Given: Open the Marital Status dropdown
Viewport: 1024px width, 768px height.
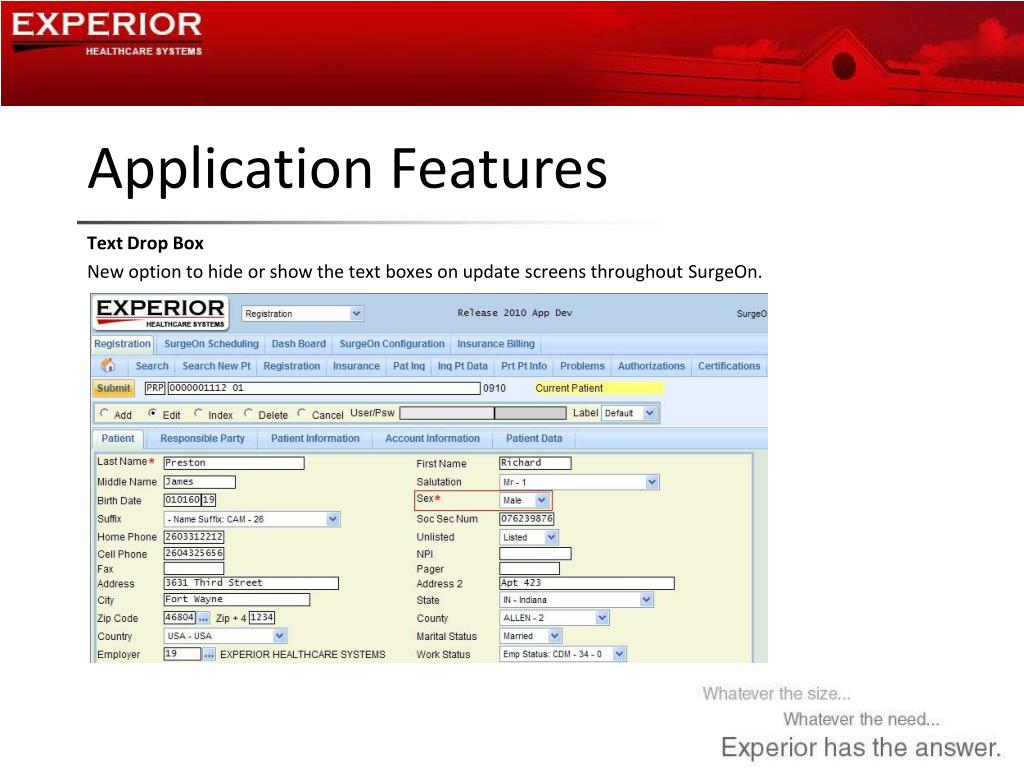Looking at the screenshot, I should 530,636.
